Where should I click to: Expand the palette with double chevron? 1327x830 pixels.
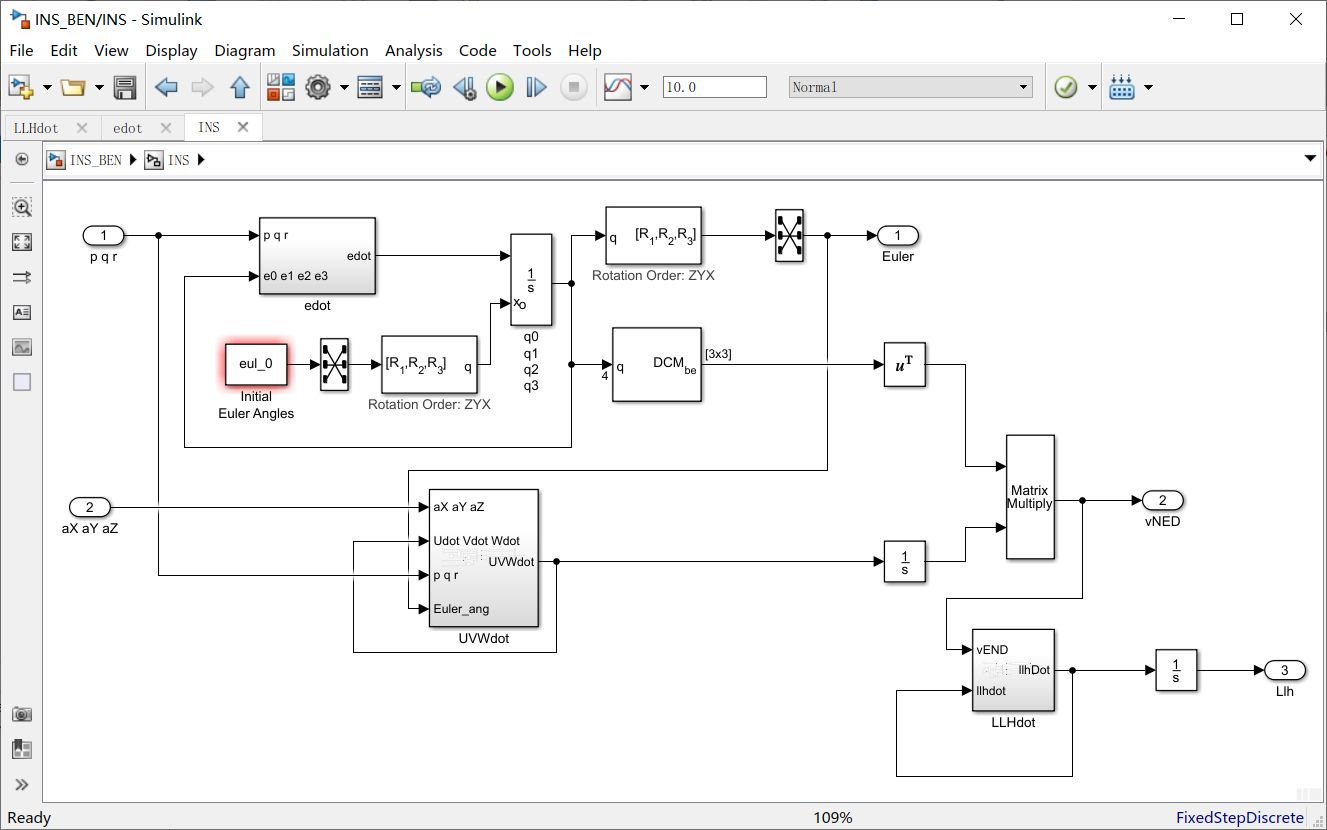tap(22, 784)
